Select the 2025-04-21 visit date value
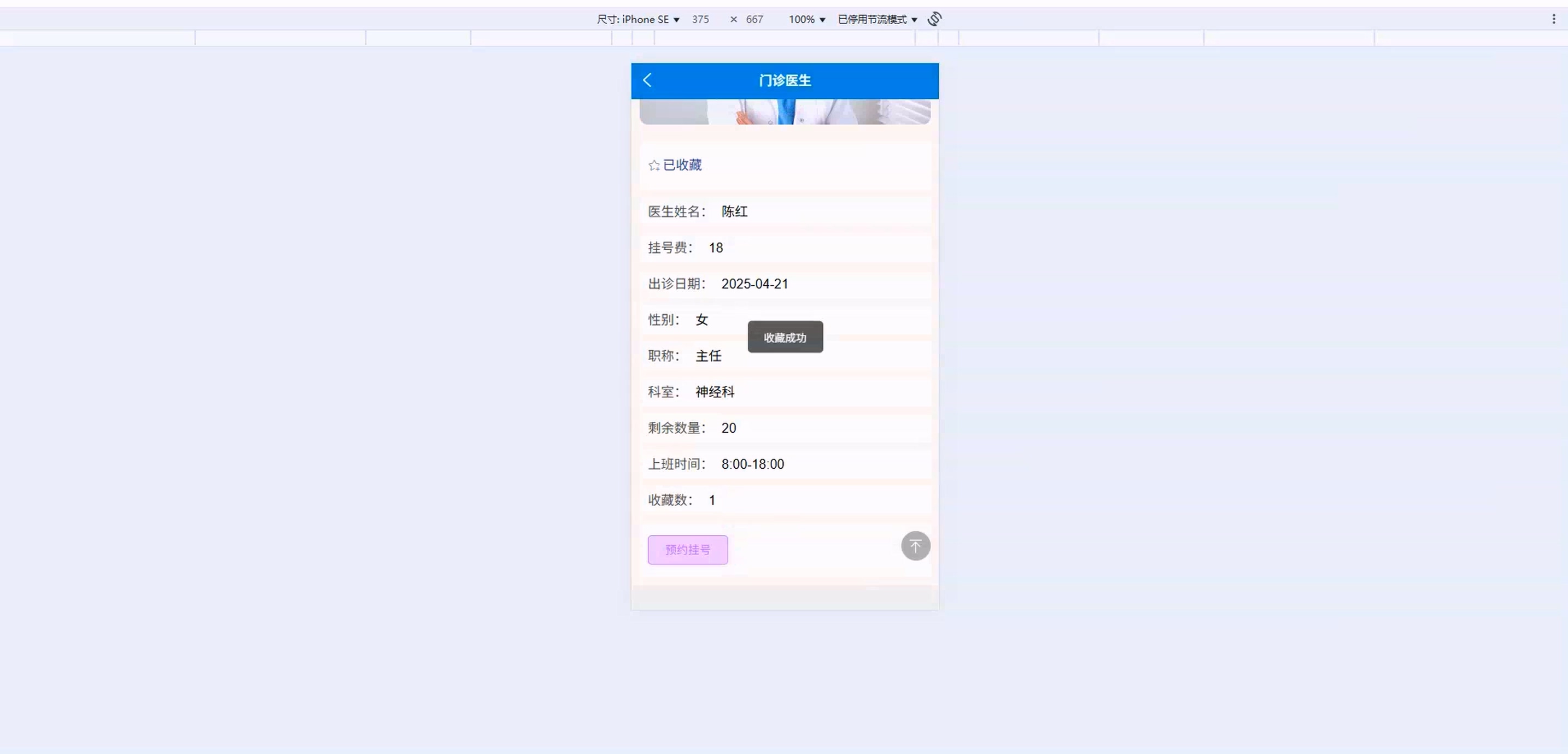1568x754 pixels. tap(754, 284)
